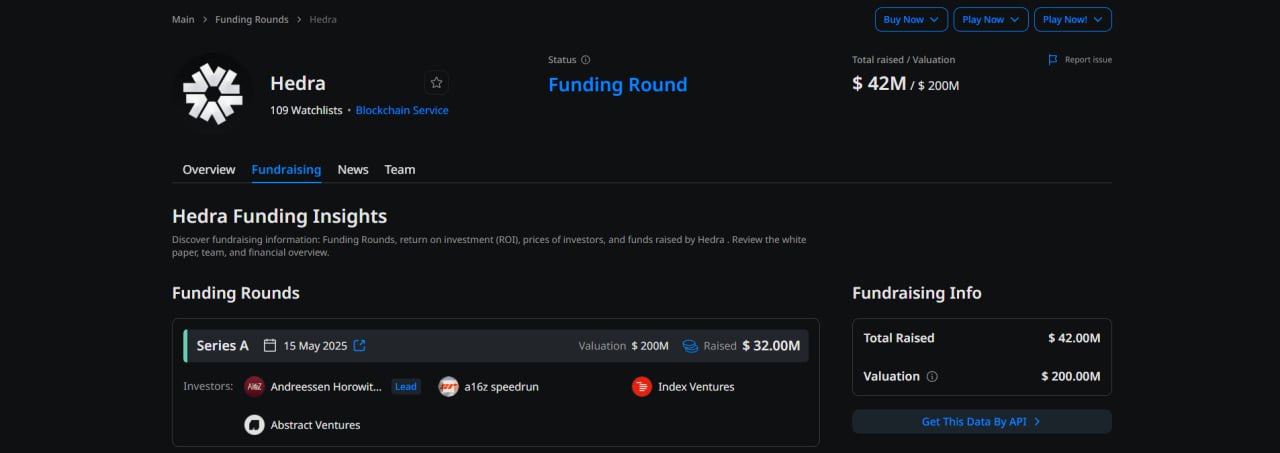The width and height of the screenshot is (1280, 453).
Task: Click the Hedra logo image
Action: tap(213, 90)
